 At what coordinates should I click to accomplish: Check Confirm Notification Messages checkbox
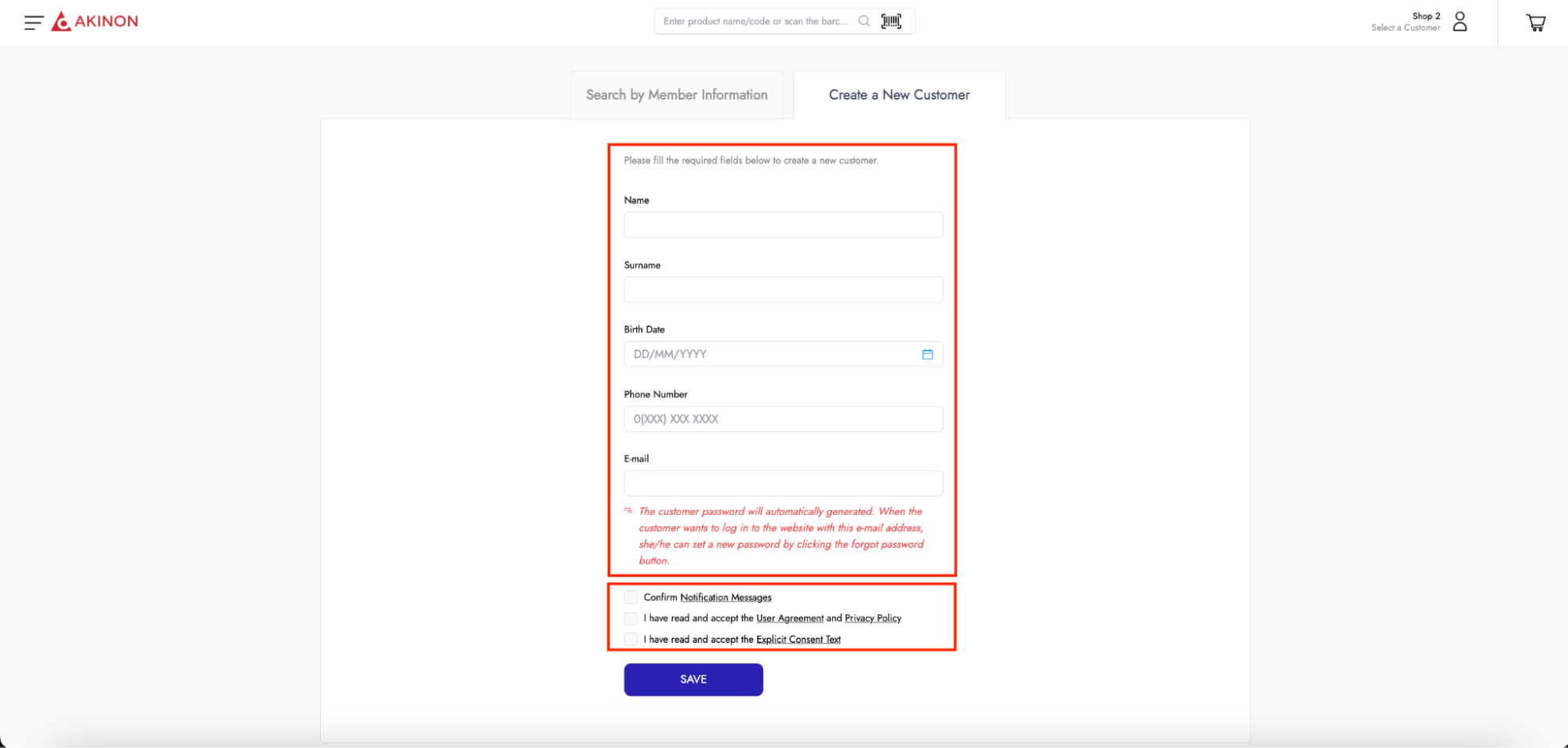[631, 598]
